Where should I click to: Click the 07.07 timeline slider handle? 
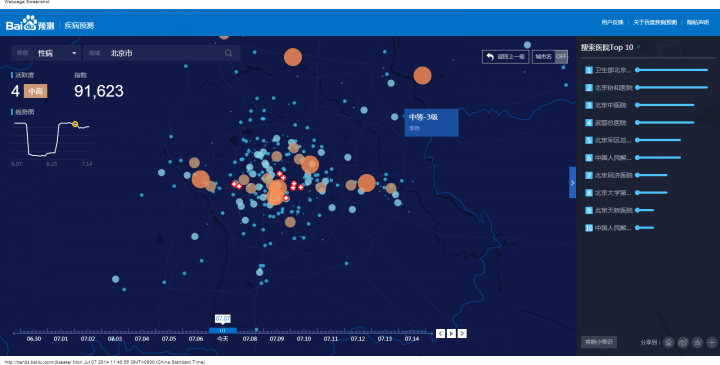tap(223, 331)
